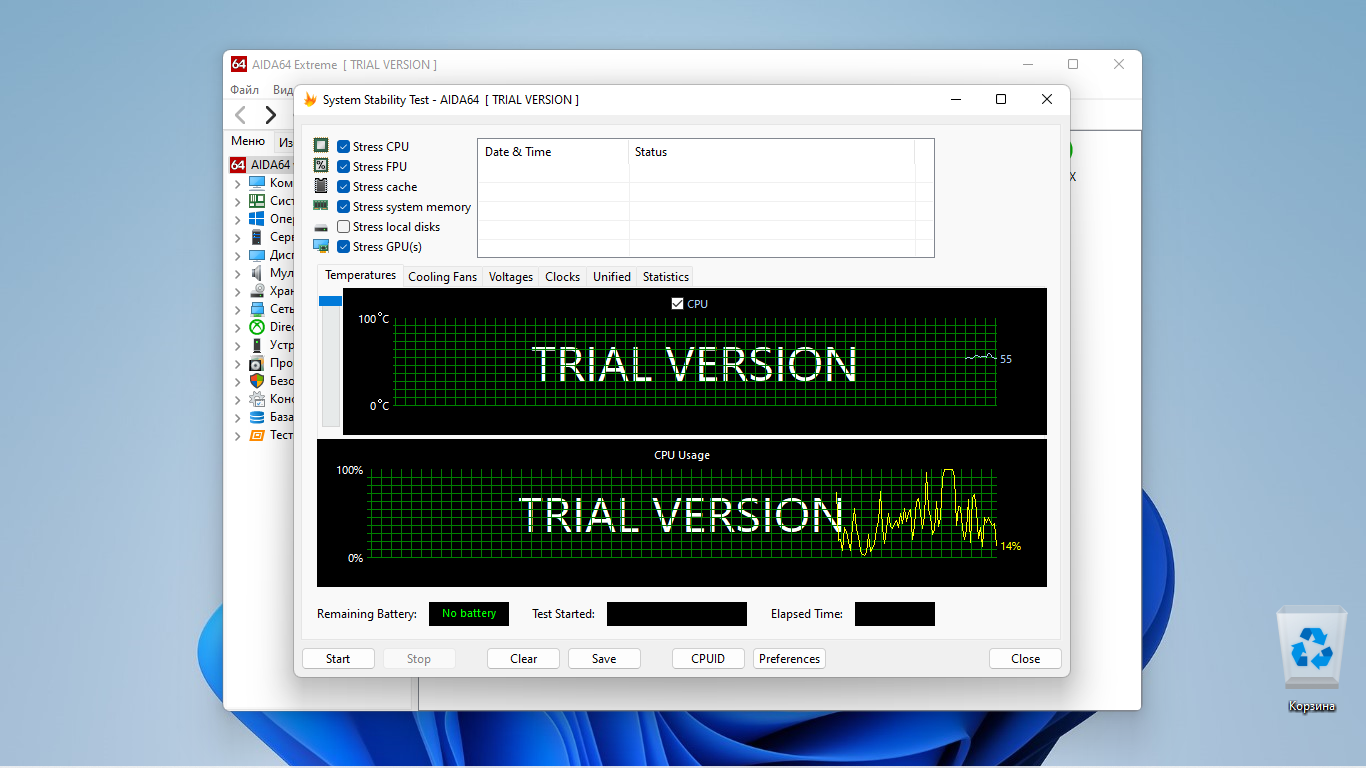Click the memory module icon beside Stress system memory
The height and width of the screenshot is (768, 1366).
pyautogui.click(x=321, y=206)
